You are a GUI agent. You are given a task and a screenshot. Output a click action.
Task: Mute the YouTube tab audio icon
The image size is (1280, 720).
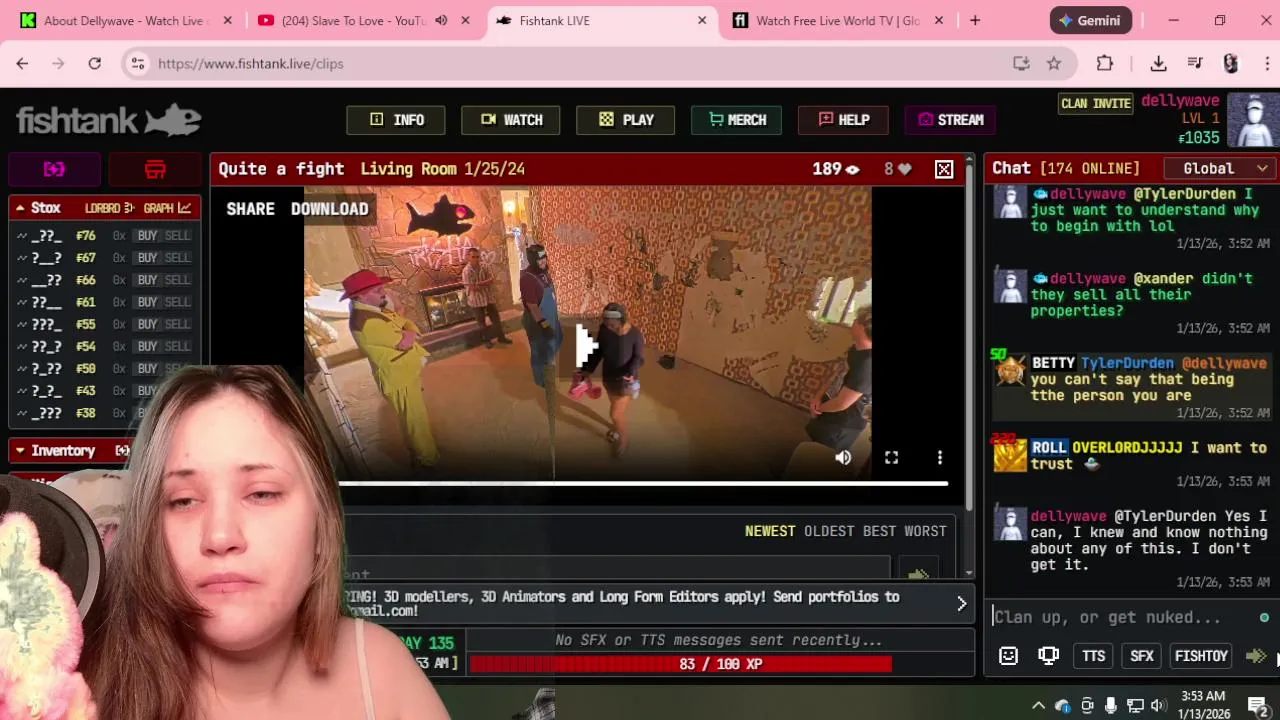pos(441,20)
